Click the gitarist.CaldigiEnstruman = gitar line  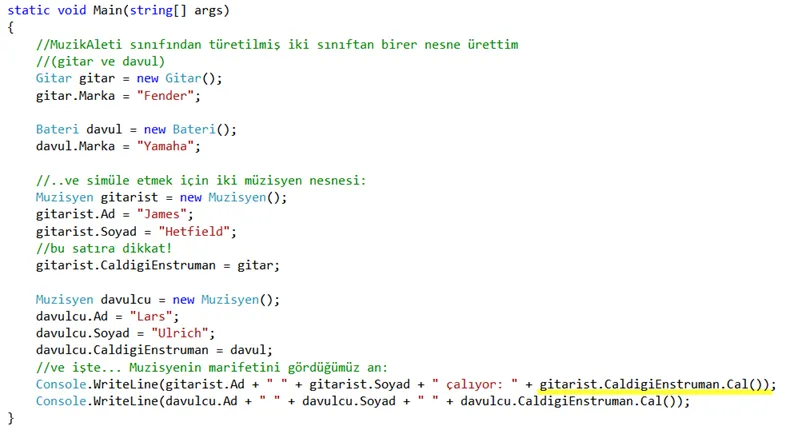(157, 266)
